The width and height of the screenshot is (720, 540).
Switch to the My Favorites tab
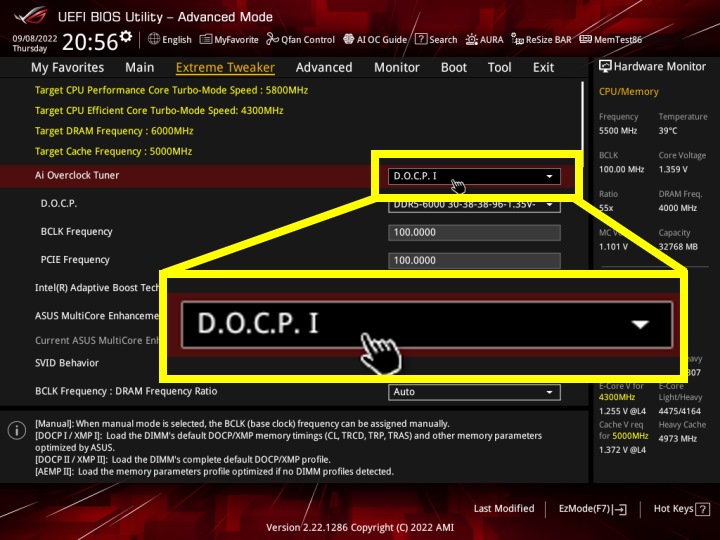68,68
